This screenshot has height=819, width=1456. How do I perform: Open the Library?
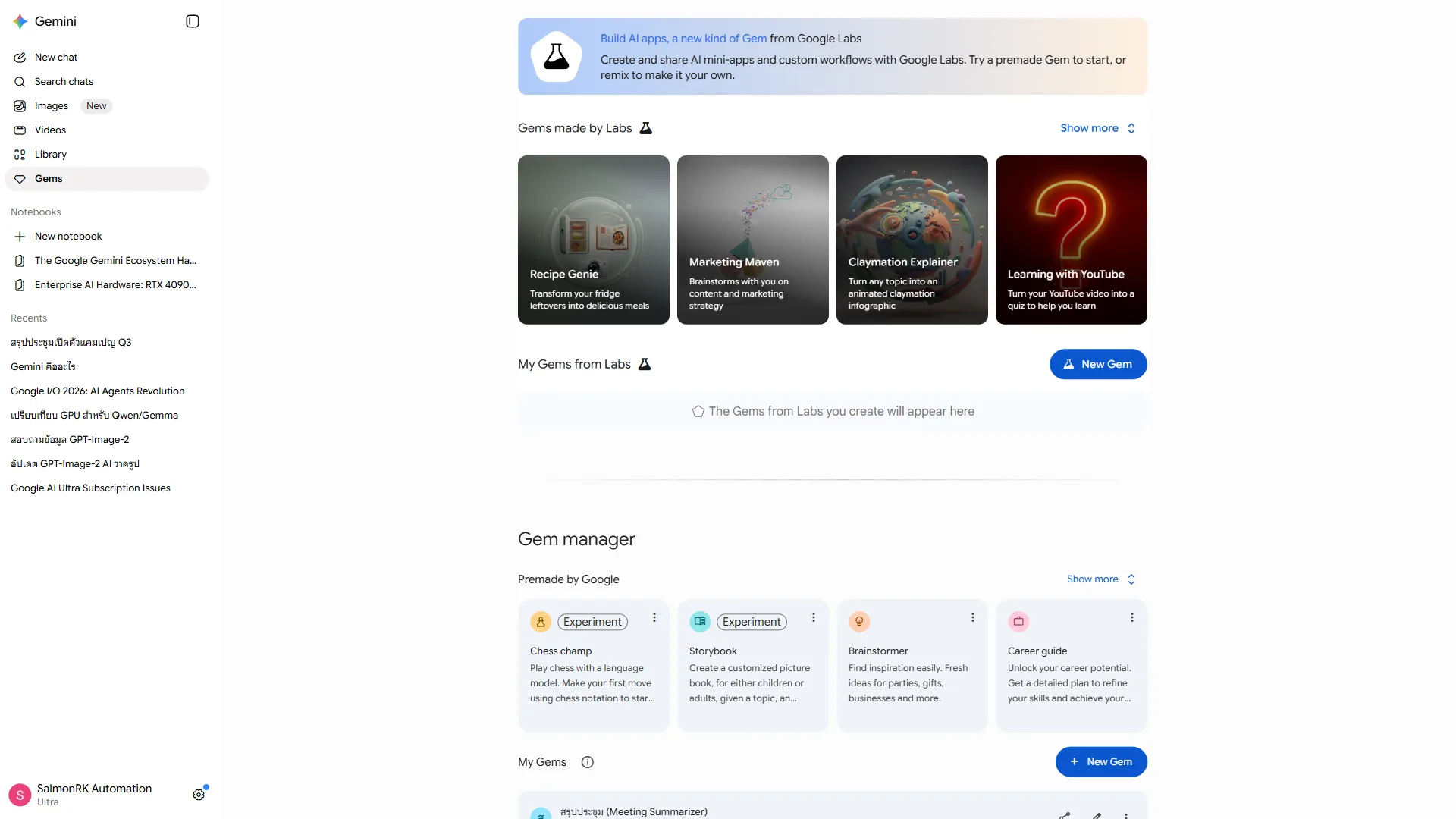tap(106, 155)
